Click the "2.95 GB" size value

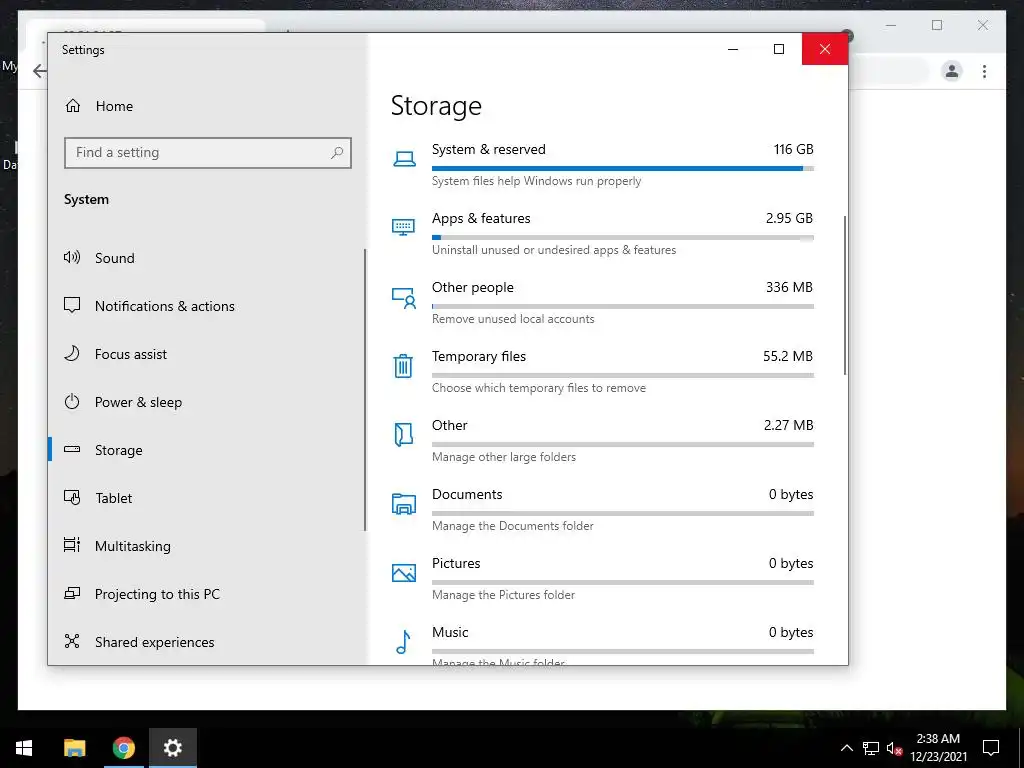tap(789, 218)
